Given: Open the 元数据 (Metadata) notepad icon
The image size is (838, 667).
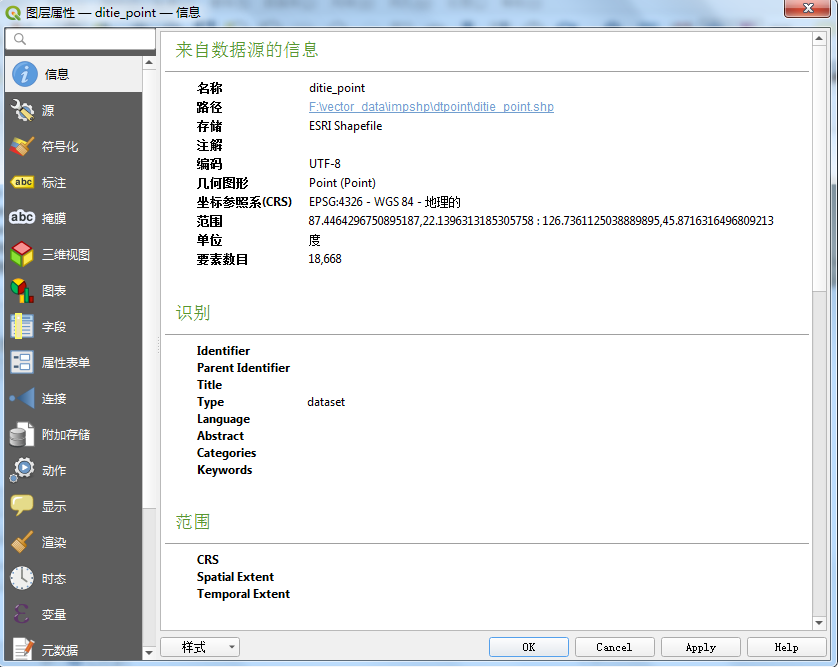Looking at the screenshot, I should 22,650.
